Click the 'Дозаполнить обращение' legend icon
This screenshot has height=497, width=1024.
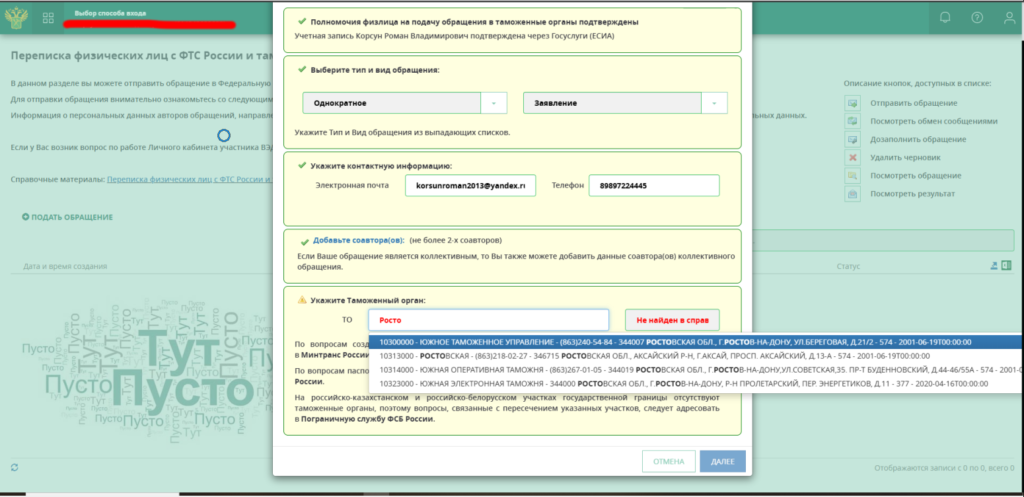(x=852, y=139)
